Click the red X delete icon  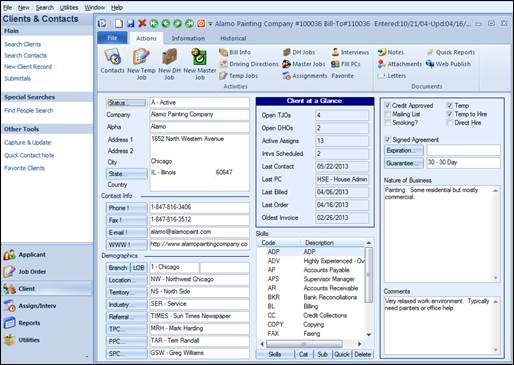[142, 23]
